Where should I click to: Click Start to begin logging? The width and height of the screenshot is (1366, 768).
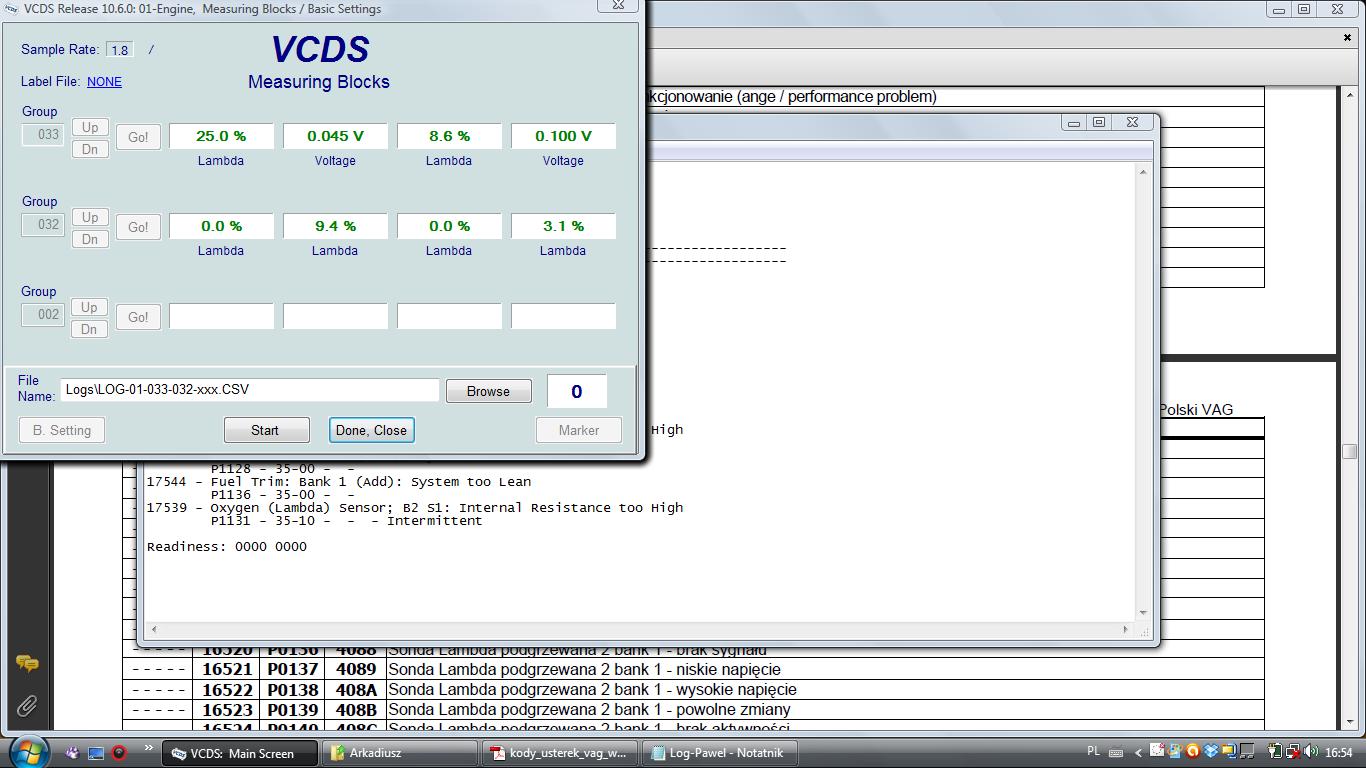click(266, 430)
